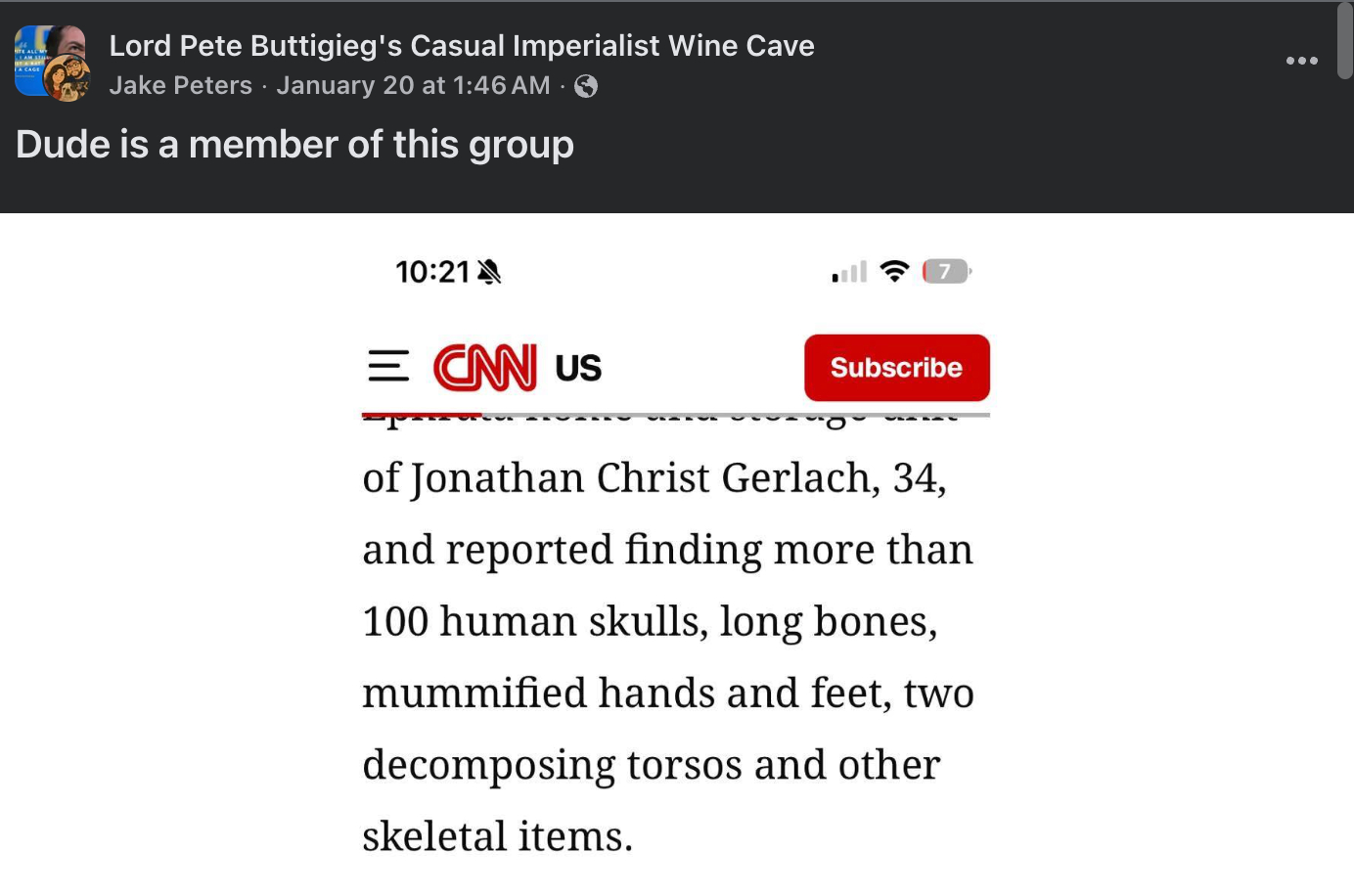This screenshot has width=1354, height=896.
Task: Click the January 20 post timestamp
Action: click(x=413, y=86)
